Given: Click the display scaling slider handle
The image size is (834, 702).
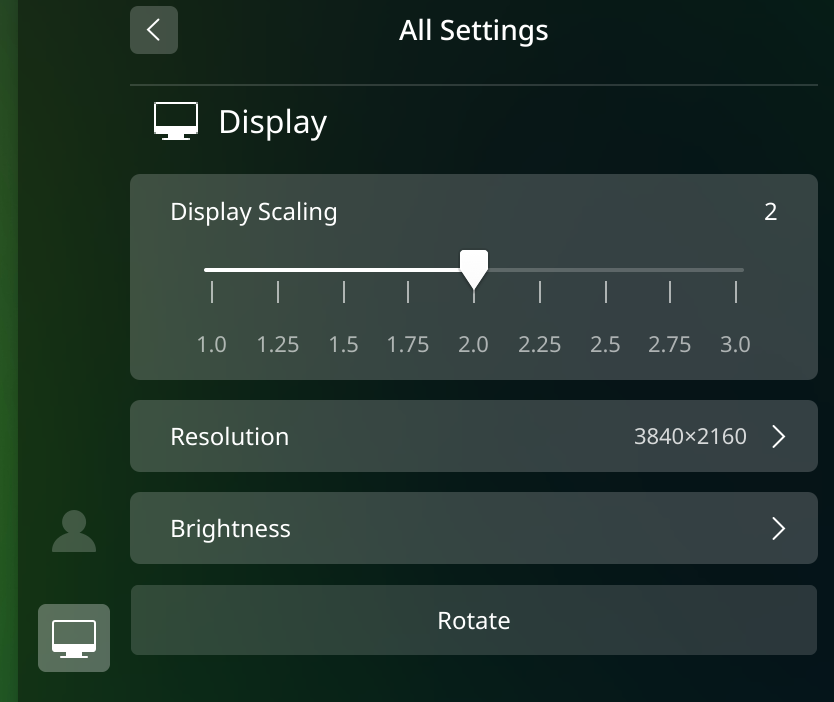Looking at the screenshot, I should tap(474, 269).
